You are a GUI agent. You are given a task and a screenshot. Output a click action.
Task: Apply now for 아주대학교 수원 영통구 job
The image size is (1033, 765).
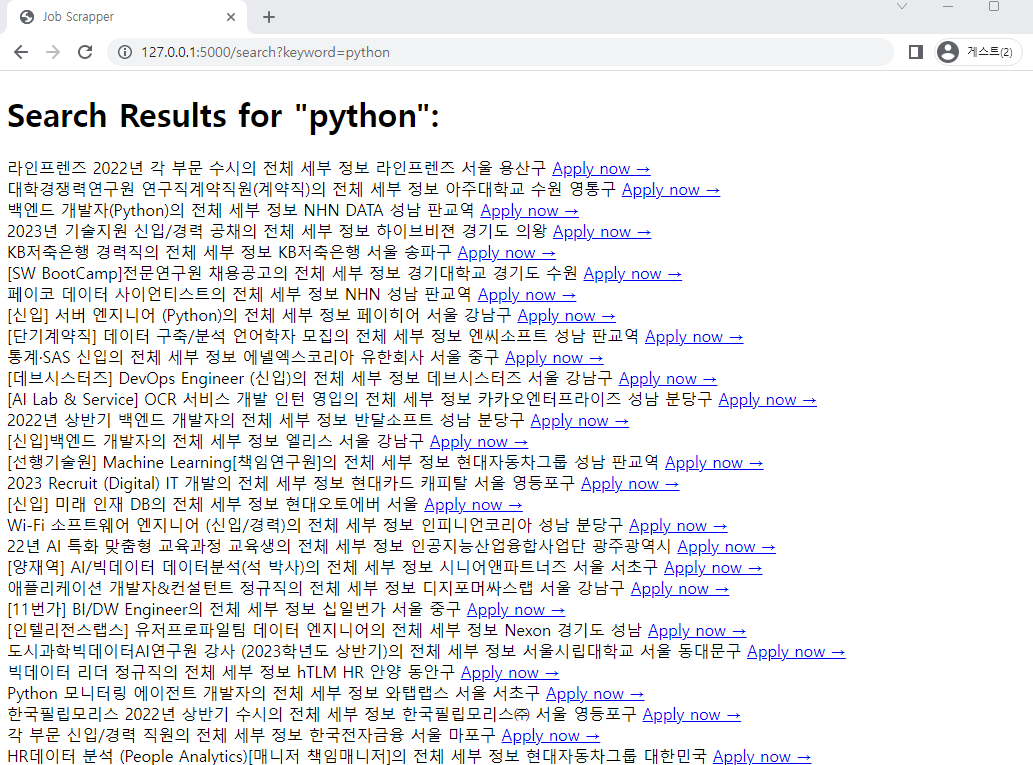click(x=671, y=190)
